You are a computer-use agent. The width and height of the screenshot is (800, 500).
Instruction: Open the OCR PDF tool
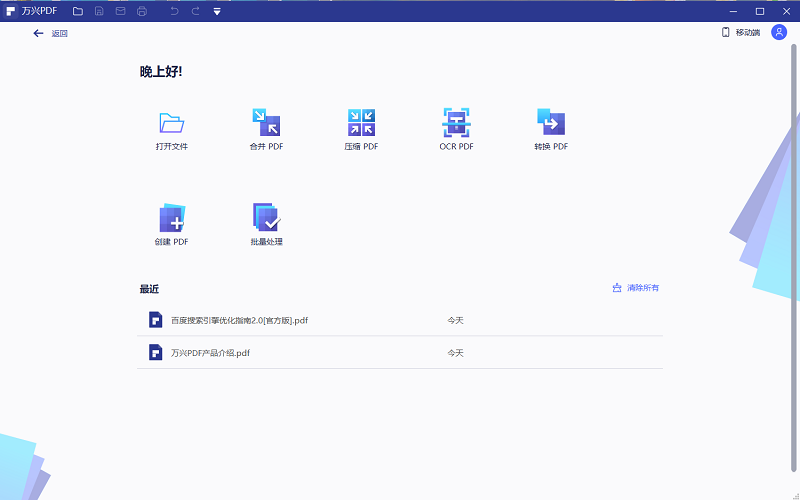pyautogui.click(x=456, y=122)
